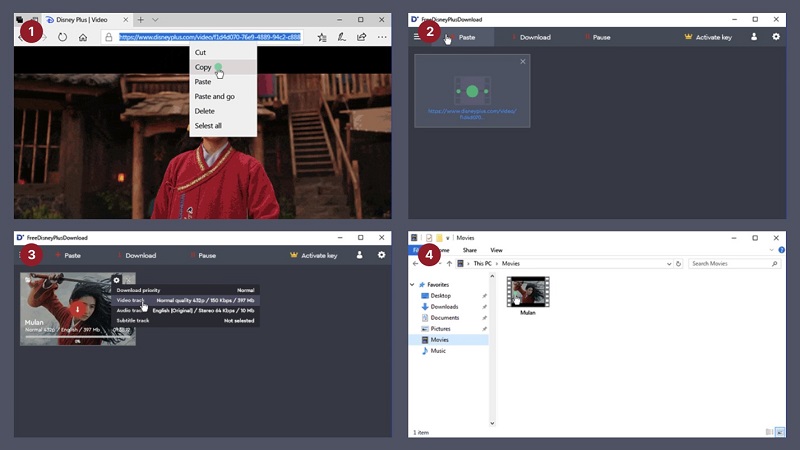The height and width of the screenshot is (450, 800).
Task: Open the Share ribbon tab in Explorer
Action: coord(469,251)
